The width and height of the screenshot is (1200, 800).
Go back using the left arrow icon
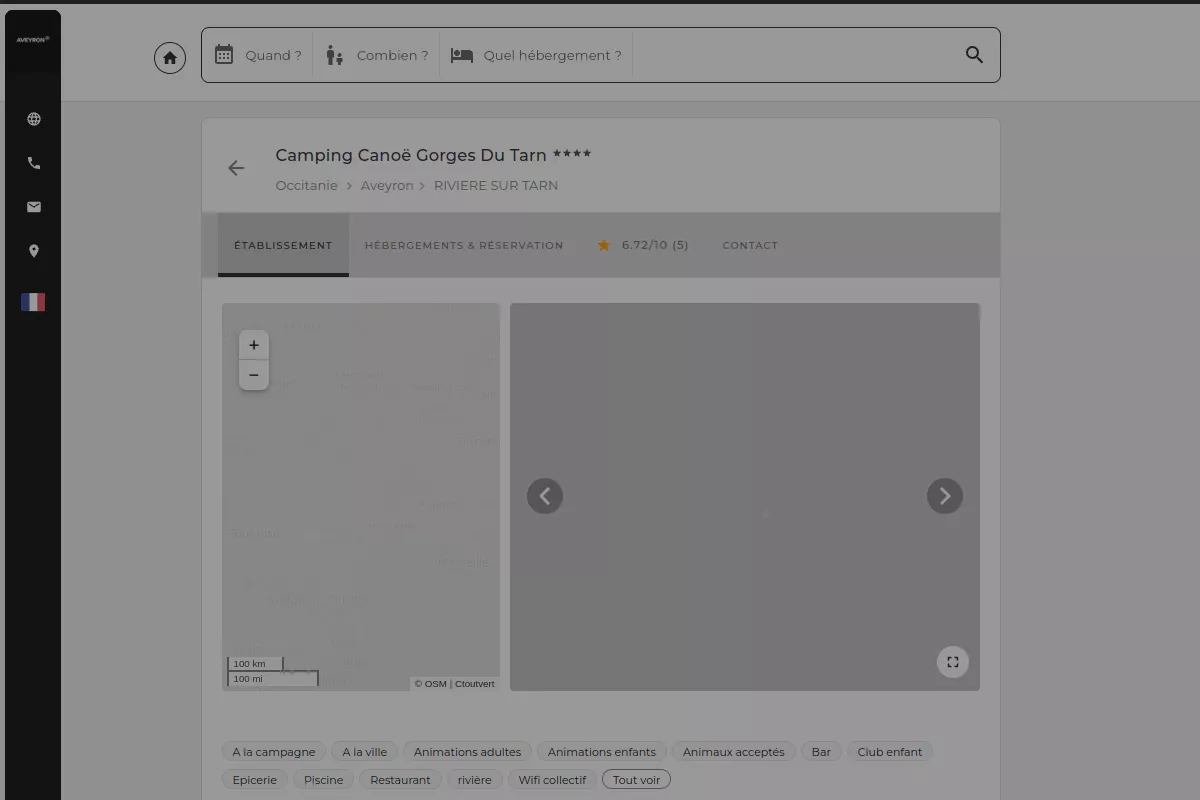click(236, 168)
